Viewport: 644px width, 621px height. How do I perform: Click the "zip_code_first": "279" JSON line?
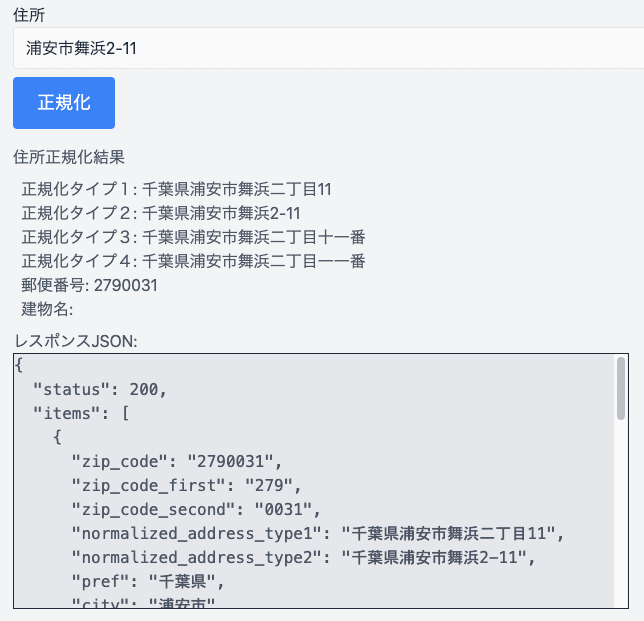click(x=186, y=485)
